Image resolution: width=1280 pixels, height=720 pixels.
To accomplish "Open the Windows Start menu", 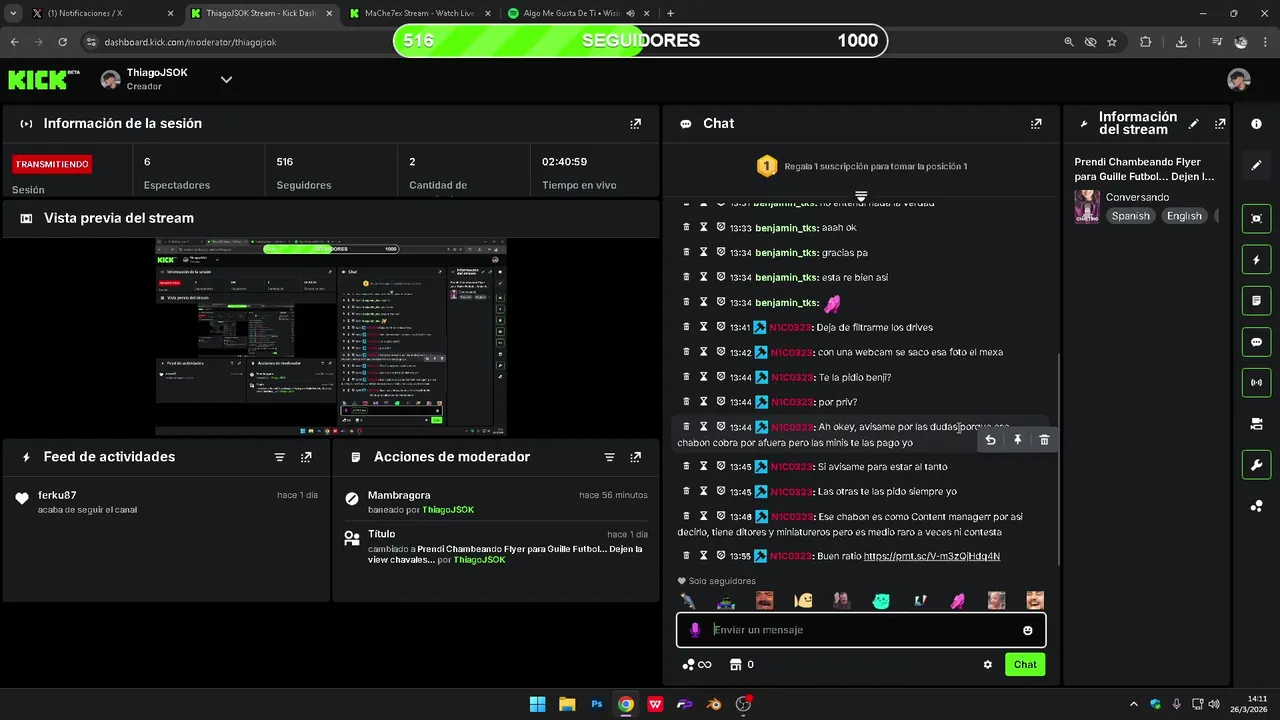I will click(x=537, y=704).
